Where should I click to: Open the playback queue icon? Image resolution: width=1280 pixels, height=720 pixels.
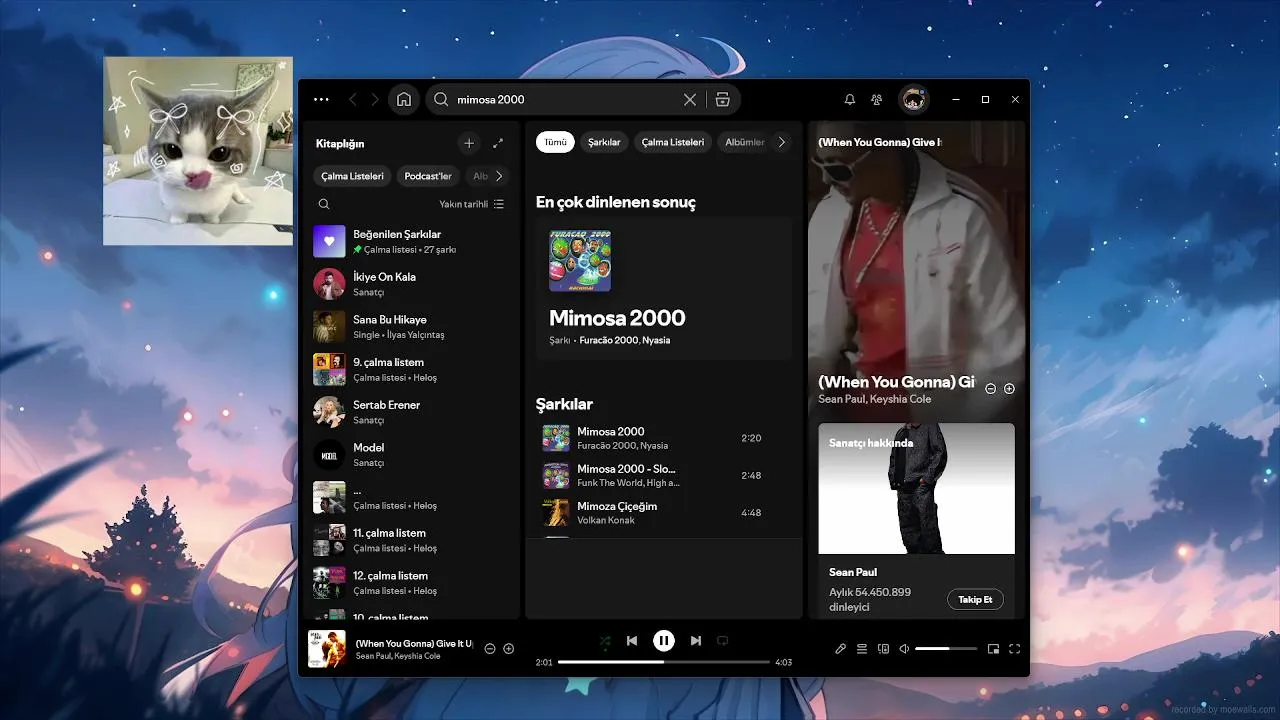click(862, 649)
